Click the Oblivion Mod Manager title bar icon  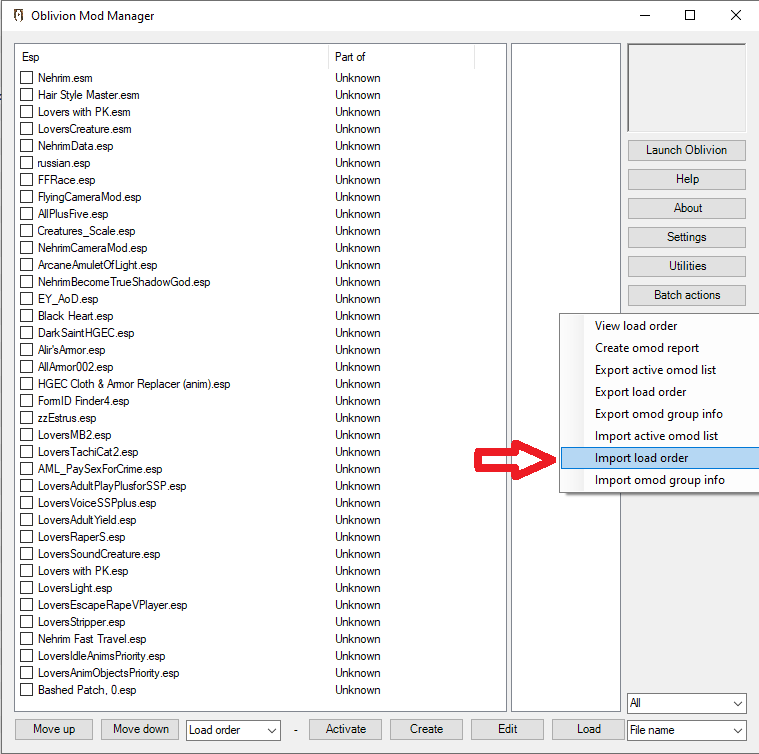pyautogui.click(x=18, y=16)
